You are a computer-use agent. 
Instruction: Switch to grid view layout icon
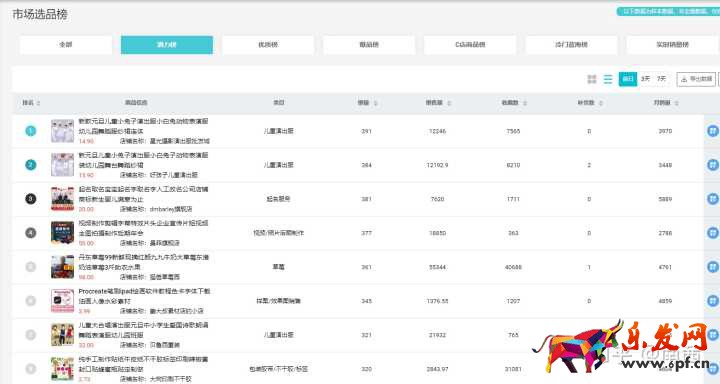tap(592, 79)
